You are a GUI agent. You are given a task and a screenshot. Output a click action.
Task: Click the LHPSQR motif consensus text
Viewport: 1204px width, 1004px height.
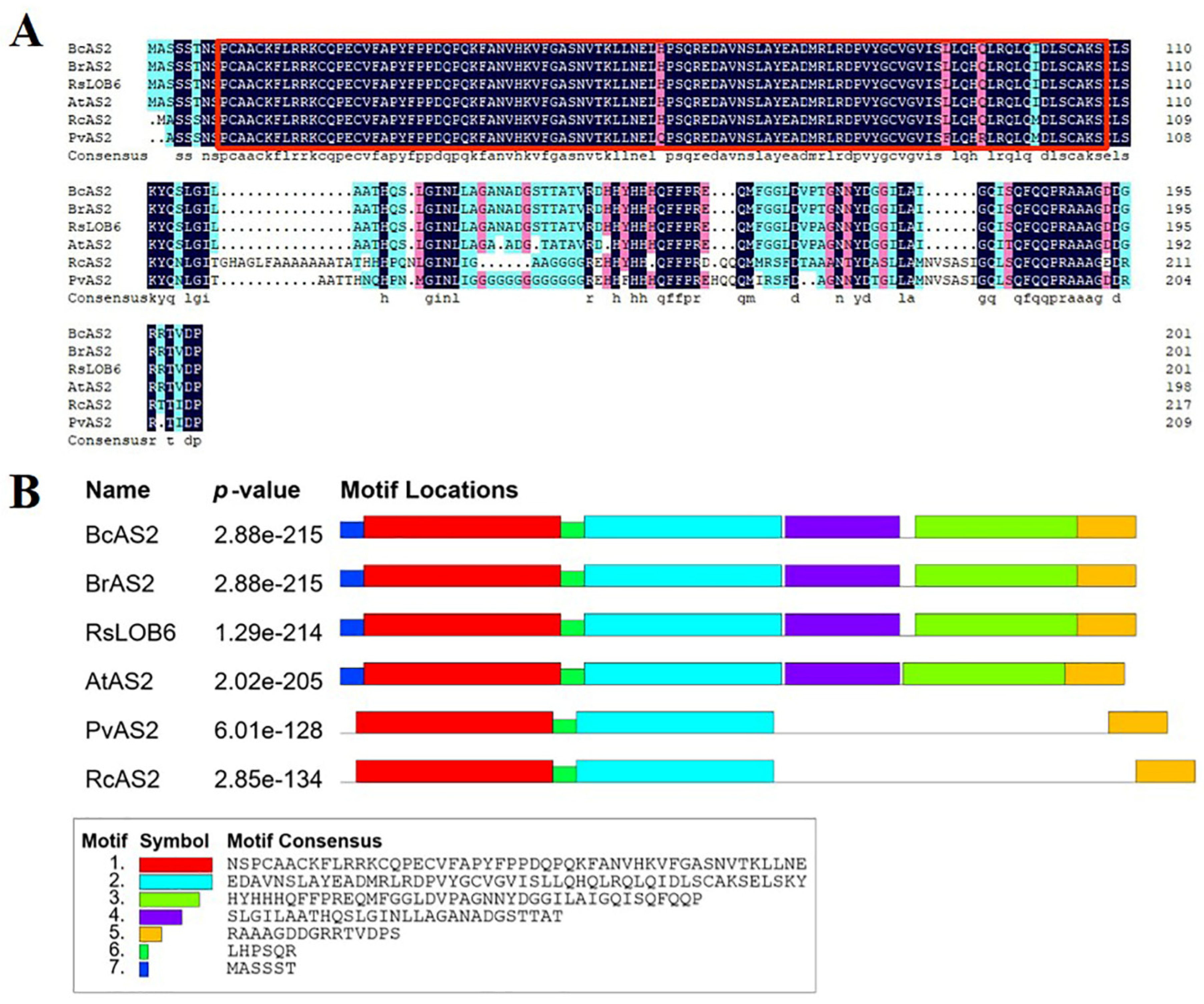pyautogui.click(x=262, y=951)
